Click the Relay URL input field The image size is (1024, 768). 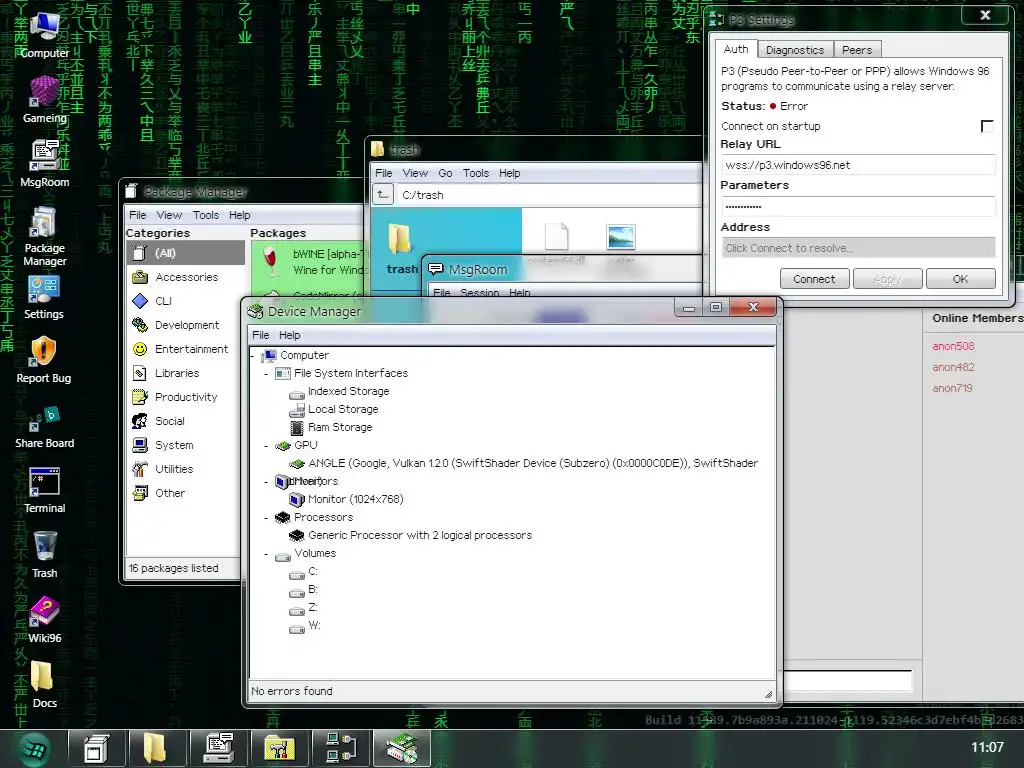coord(858,165)
